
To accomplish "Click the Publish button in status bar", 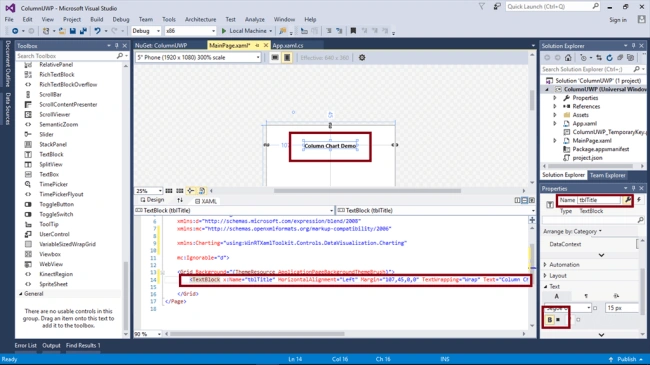I will [626, 359].
